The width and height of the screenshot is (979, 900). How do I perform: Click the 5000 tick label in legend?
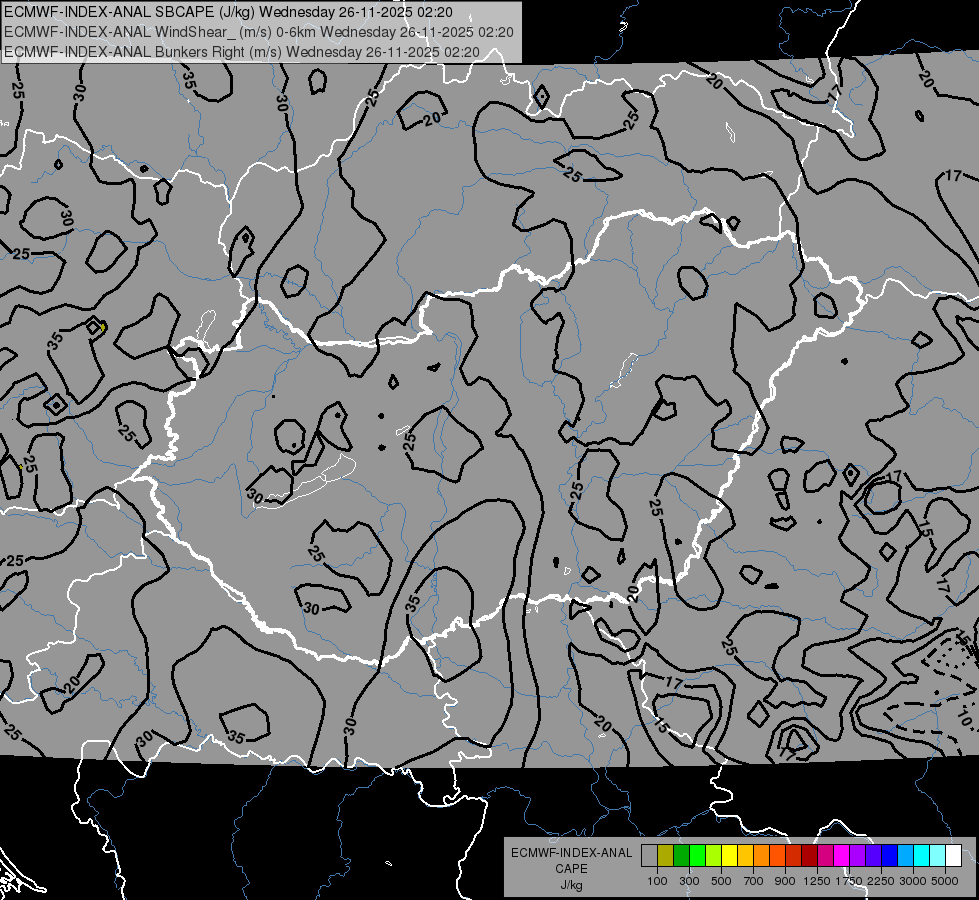945,881
